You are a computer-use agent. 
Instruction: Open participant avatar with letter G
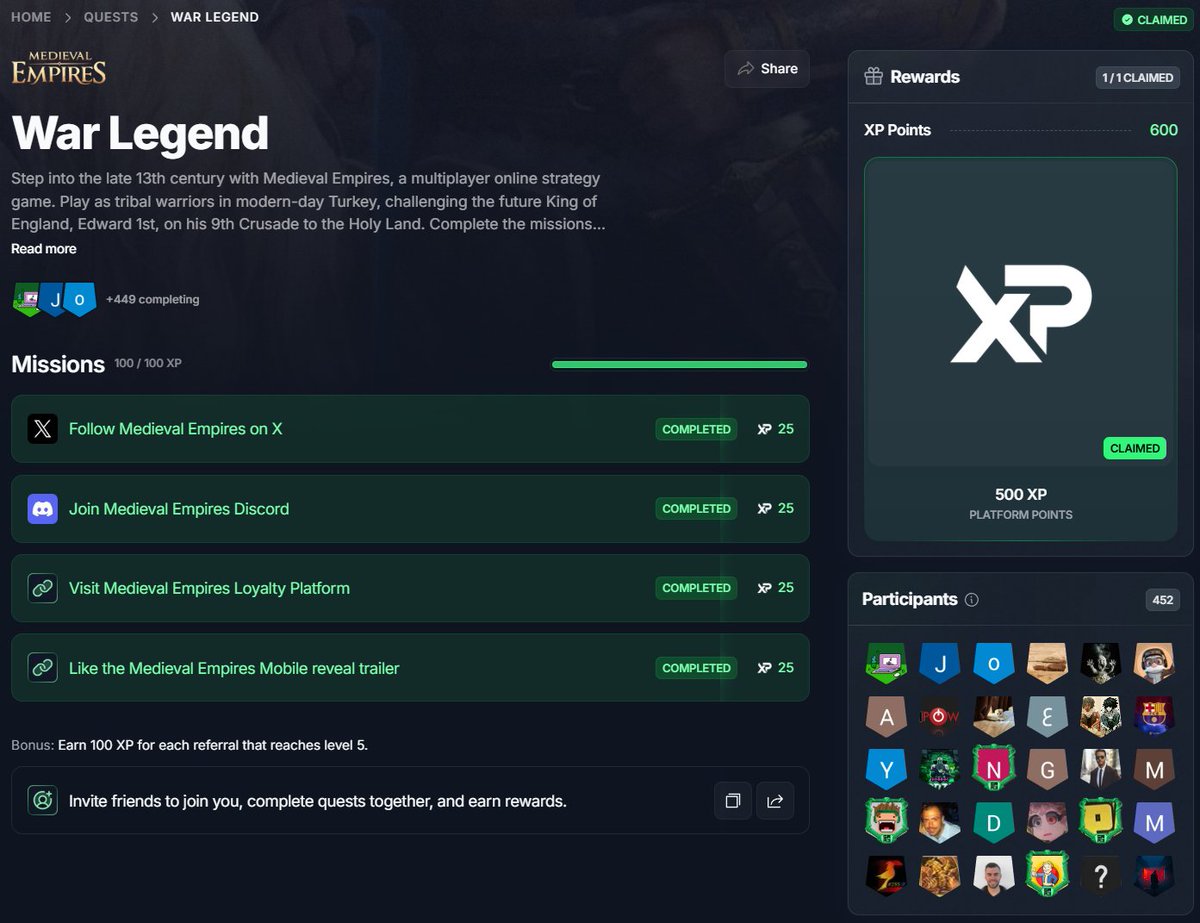tap(1047, 769)
